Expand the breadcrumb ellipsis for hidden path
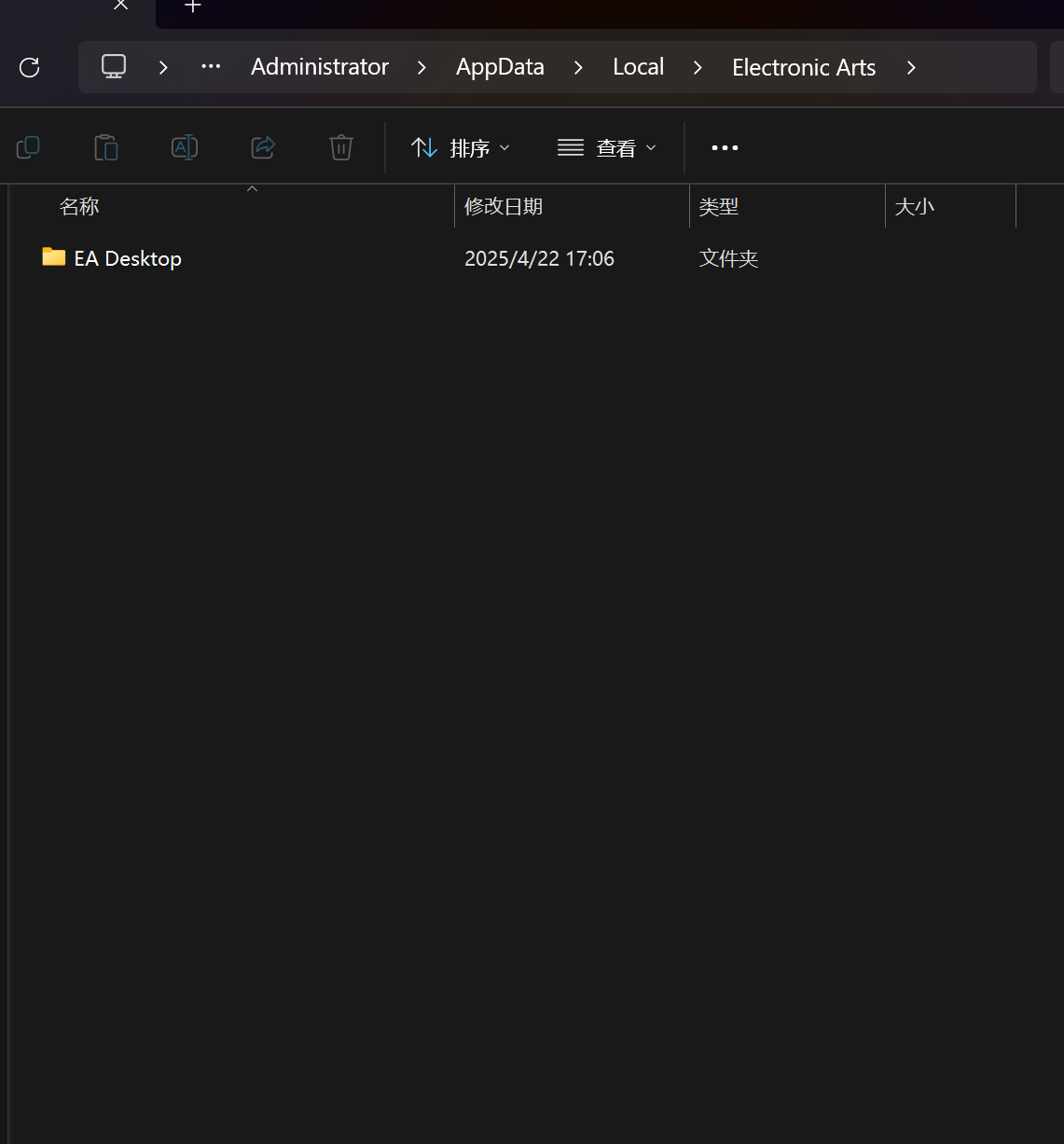 [x=212, y=67]
